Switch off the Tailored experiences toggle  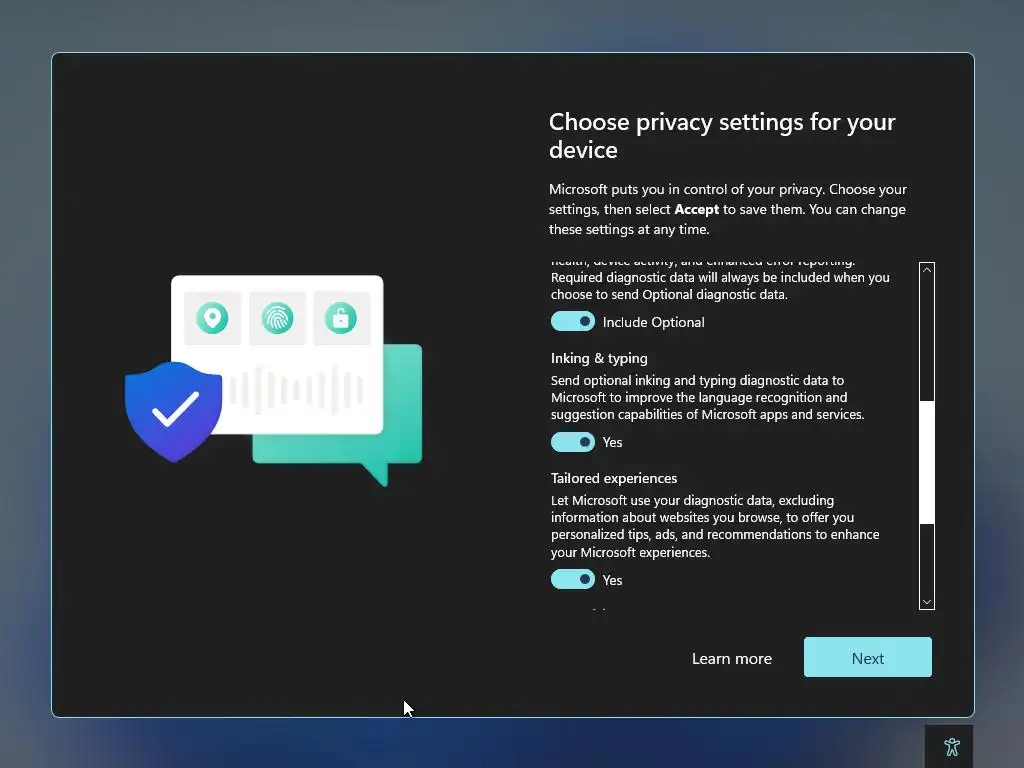[x=573, y=579]
